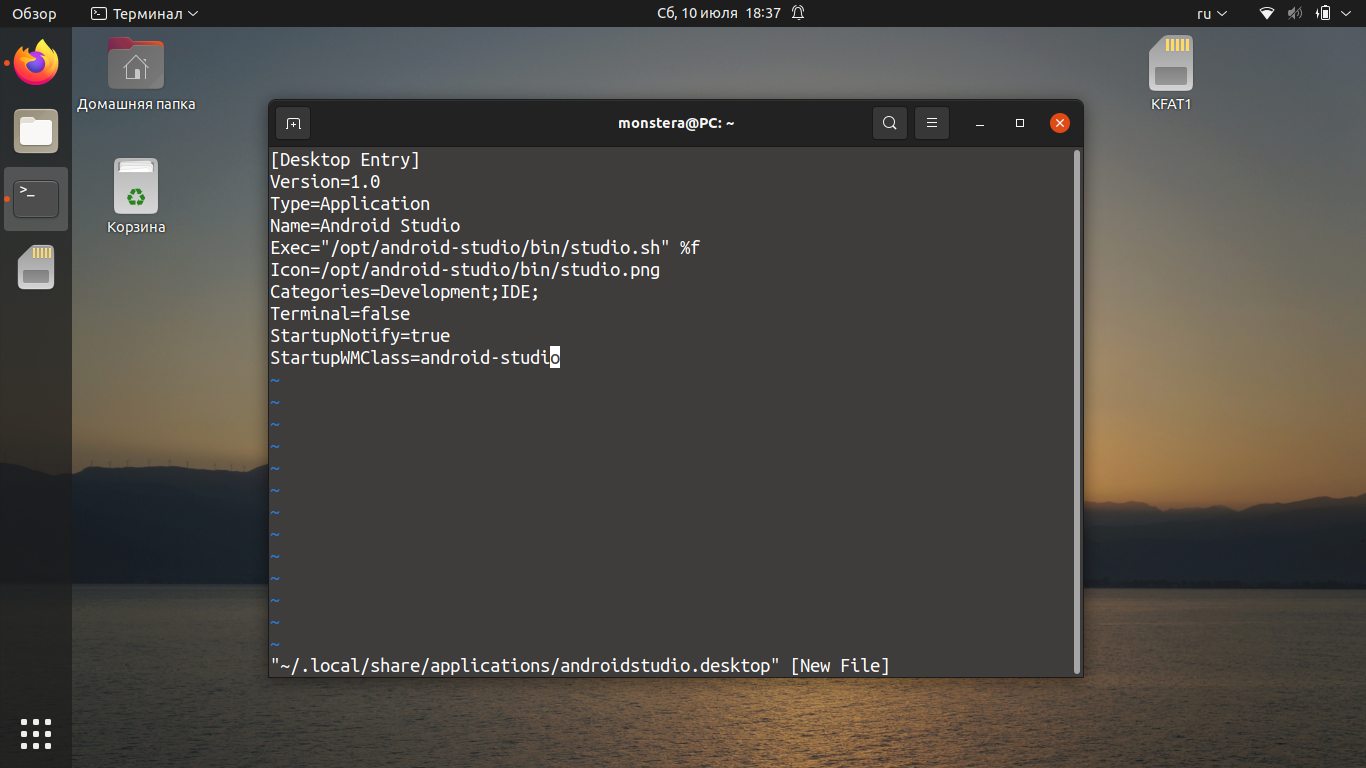Toggle the notifications bell icon

[x=798, y=13]
